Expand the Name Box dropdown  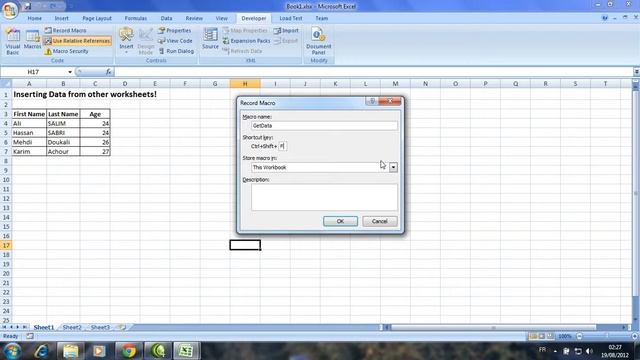click(70, 72)
